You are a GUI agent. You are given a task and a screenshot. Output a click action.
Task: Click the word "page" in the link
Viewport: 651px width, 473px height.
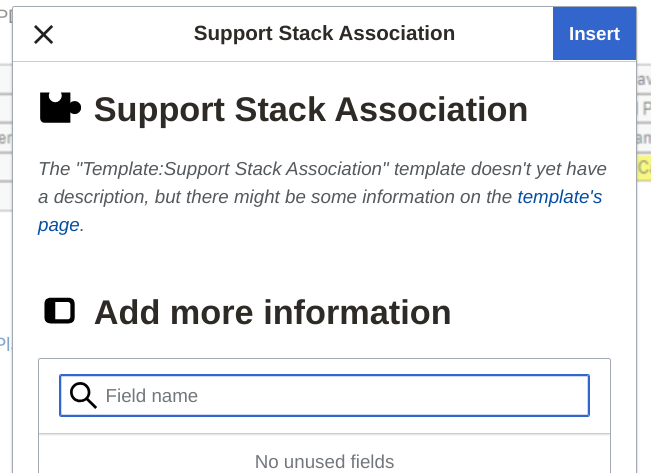[x=58, y=225]
